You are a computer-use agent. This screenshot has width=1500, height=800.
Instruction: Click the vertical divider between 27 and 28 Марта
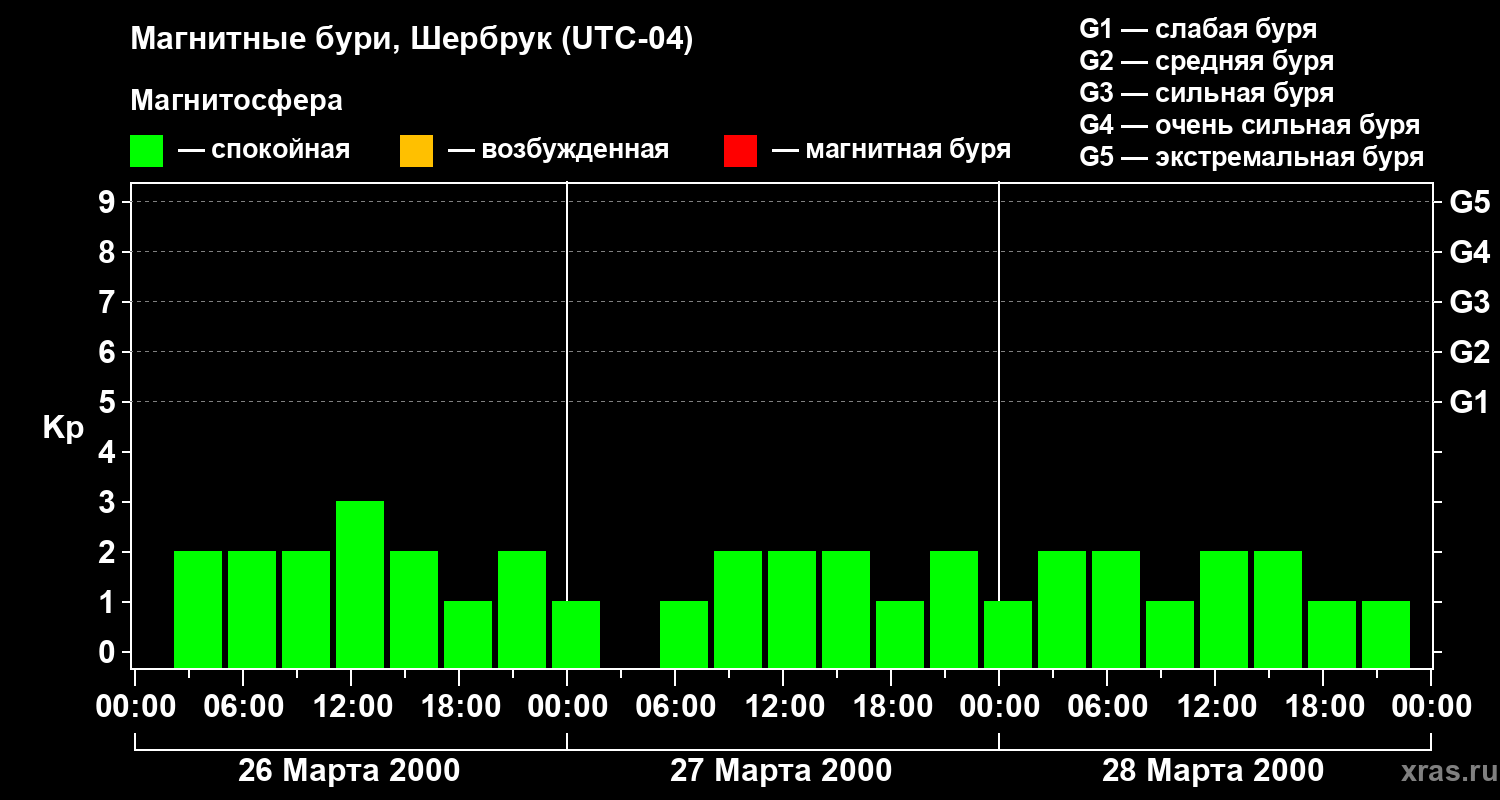999,425
